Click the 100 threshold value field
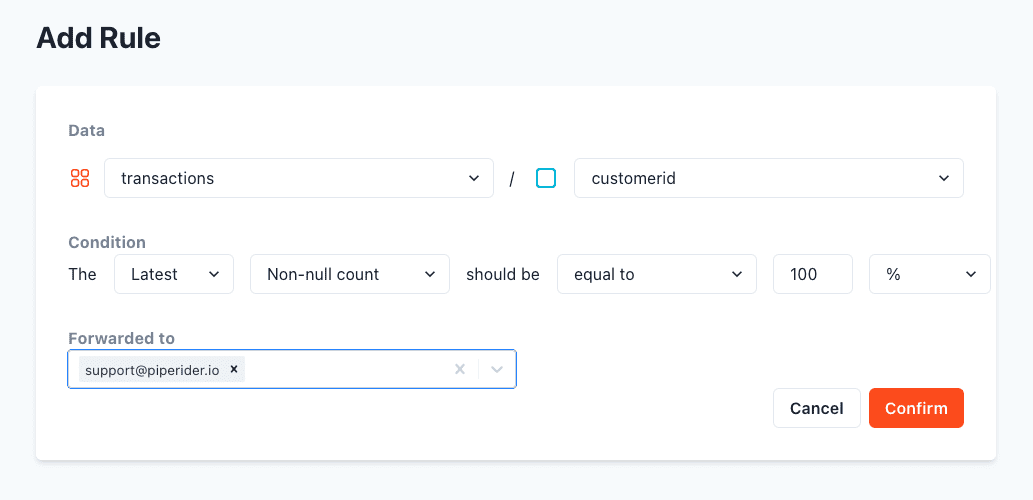The image size is (1033, 500). point(813,274)
